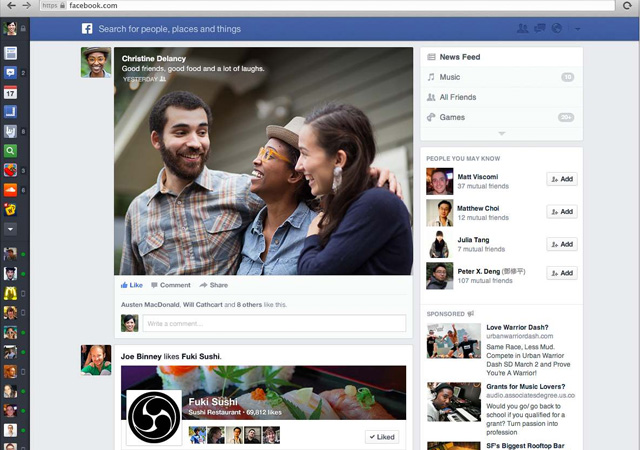Expand more apps arrow in left sidebar

click(11, 229)
